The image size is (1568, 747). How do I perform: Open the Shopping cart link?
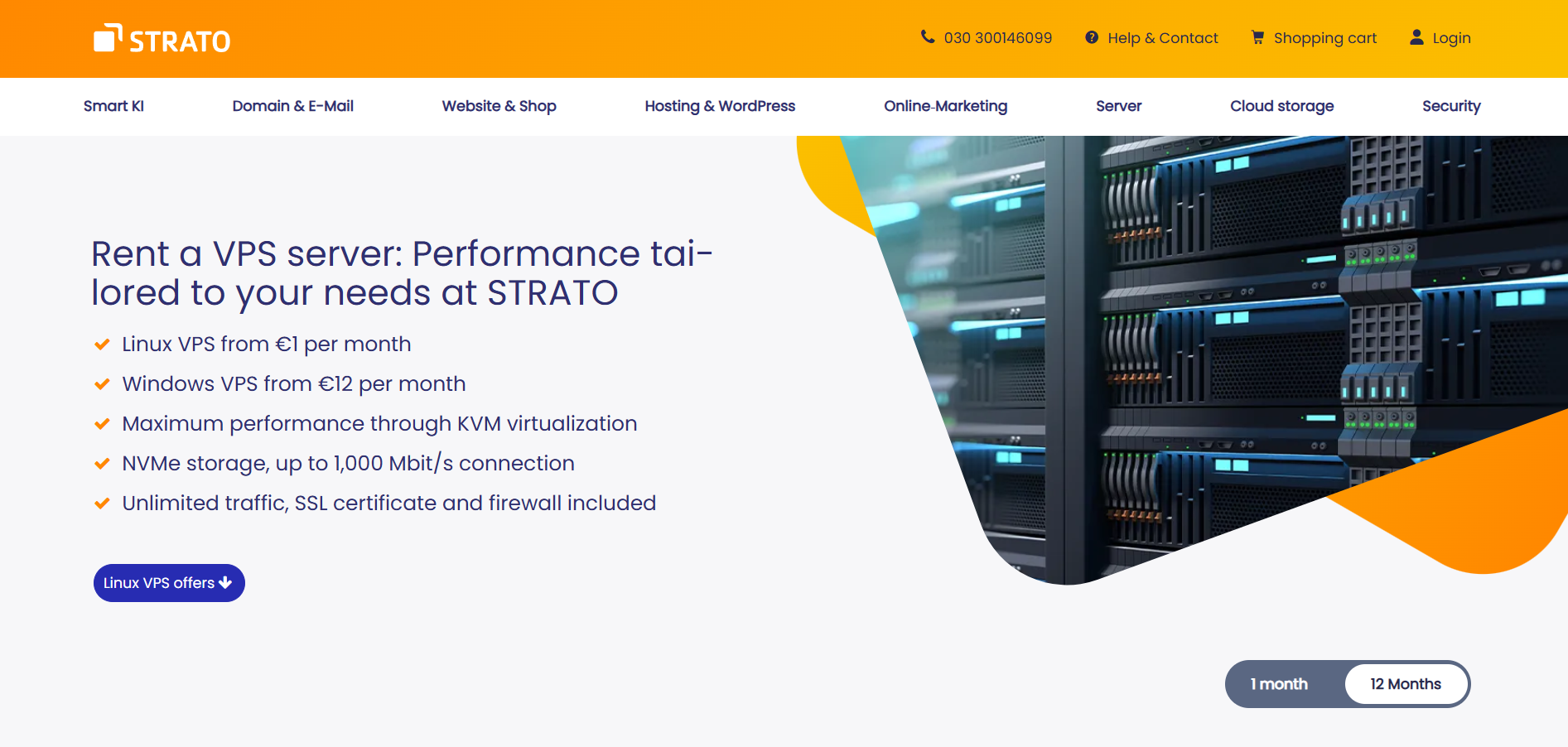pos(1325,38)
